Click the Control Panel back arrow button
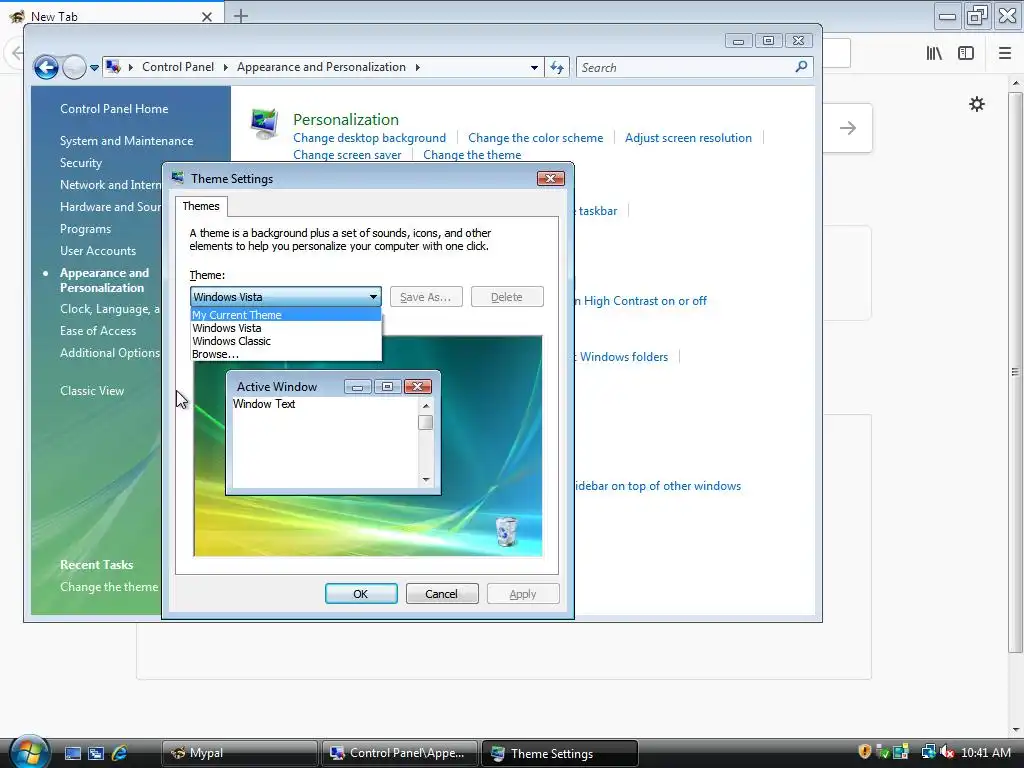Viewport: 1024px width, 768px height. (46, 67)
